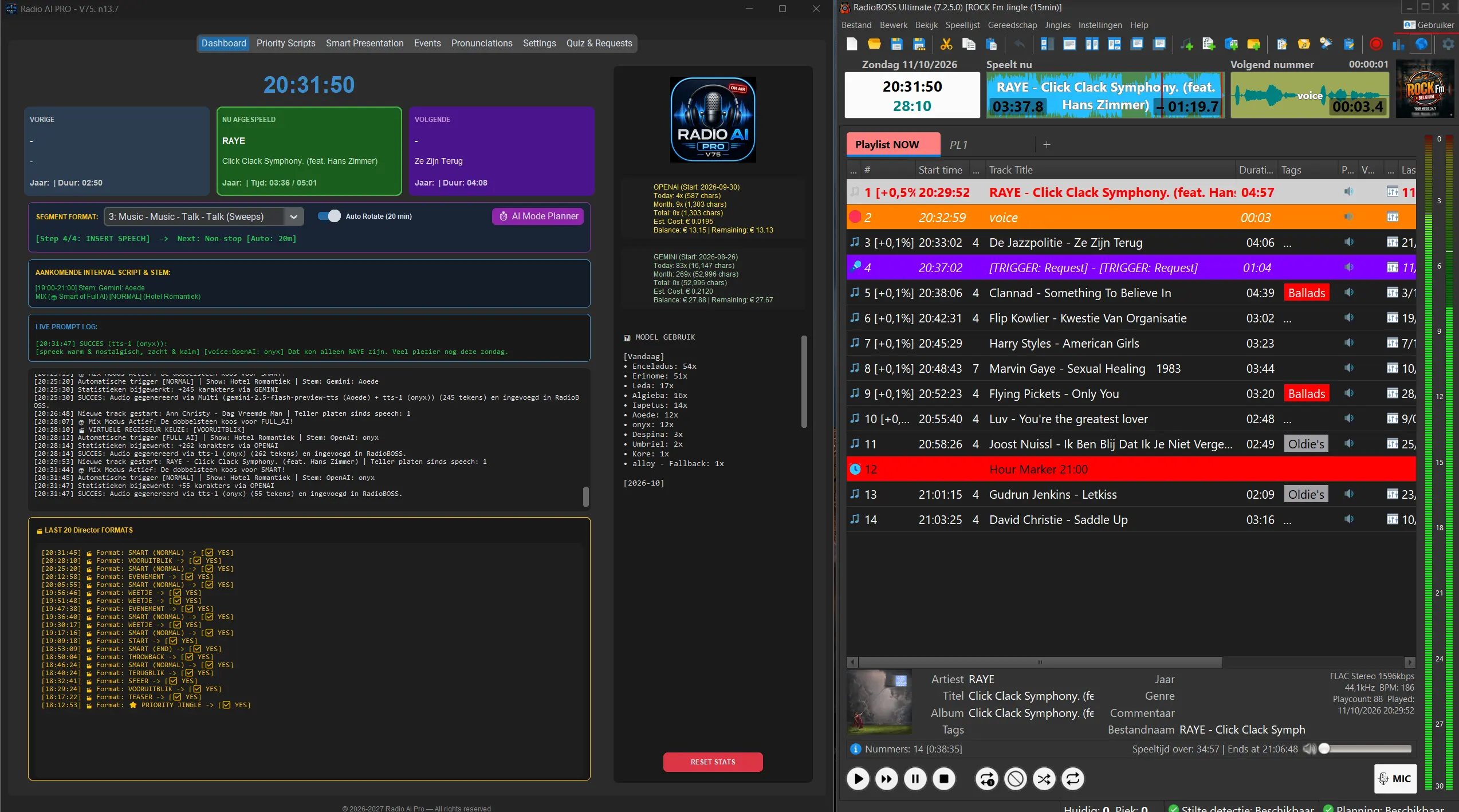Viewport: 1459px width, 812px height.
Task: Click the RESET STATS button
Action: tap(713, 762)
